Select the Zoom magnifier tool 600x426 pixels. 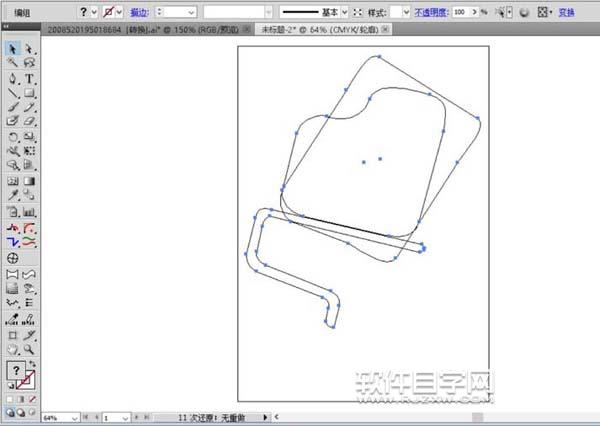pos(29,349)
